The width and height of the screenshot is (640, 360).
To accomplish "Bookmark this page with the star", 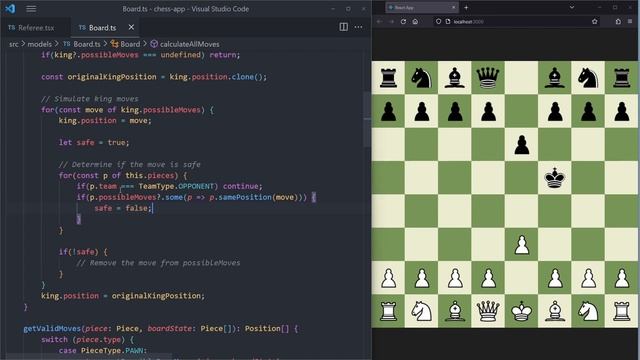I will click(x=594, y=22).
